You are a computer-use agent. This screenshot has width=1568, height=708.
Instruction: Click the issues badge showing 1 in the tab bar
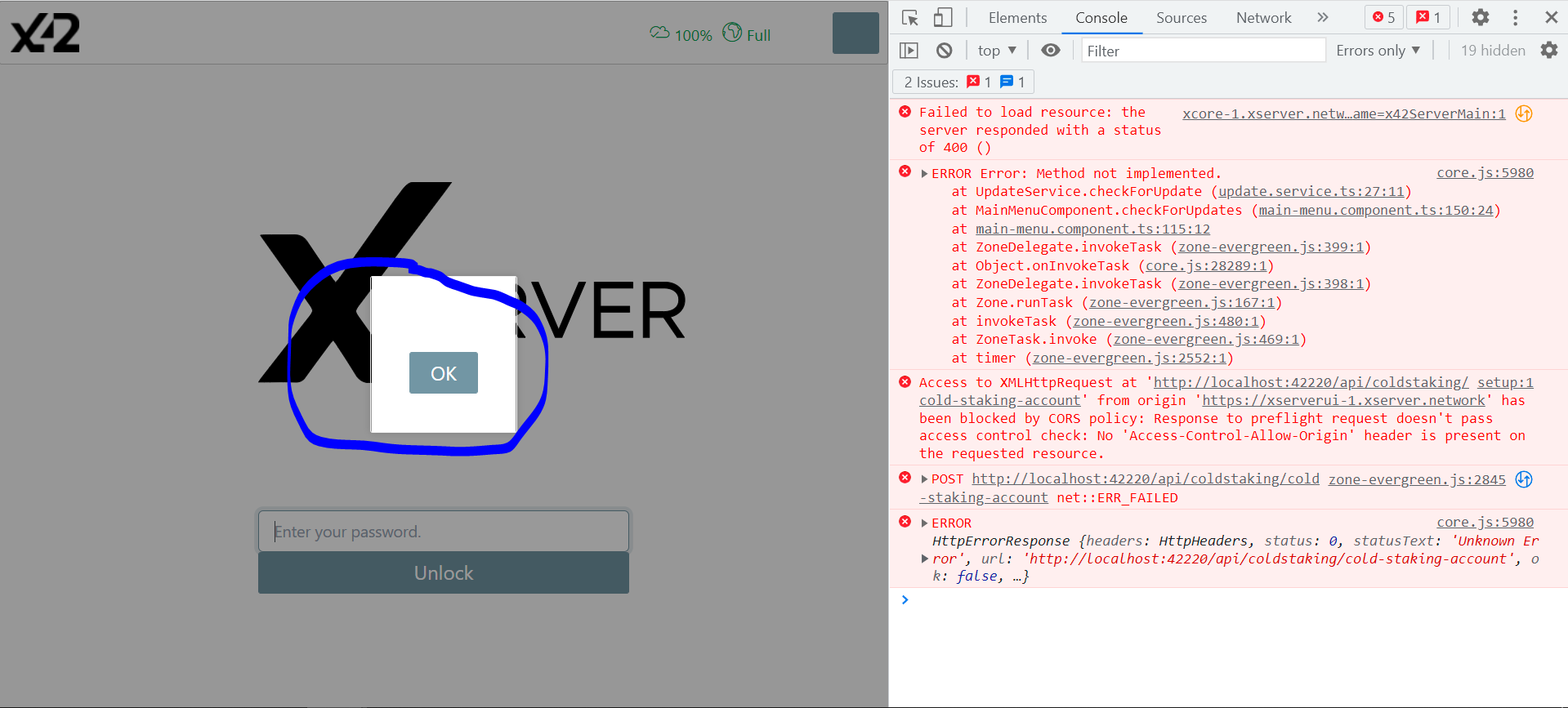coord(1429,17)
